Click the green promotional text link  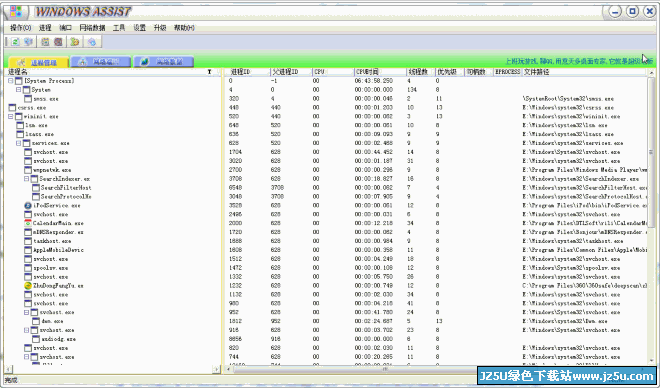tap(579, 61)
